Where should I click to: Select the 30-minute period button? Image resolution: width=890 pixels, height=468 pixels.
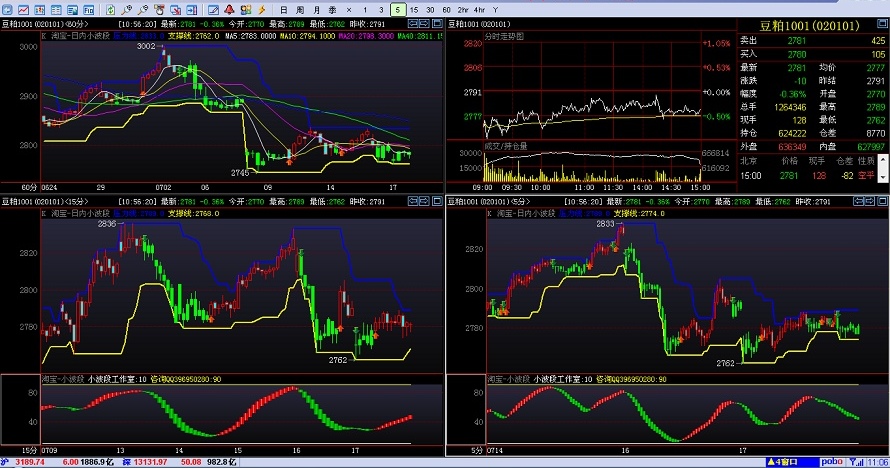click(x=430, y=10)
